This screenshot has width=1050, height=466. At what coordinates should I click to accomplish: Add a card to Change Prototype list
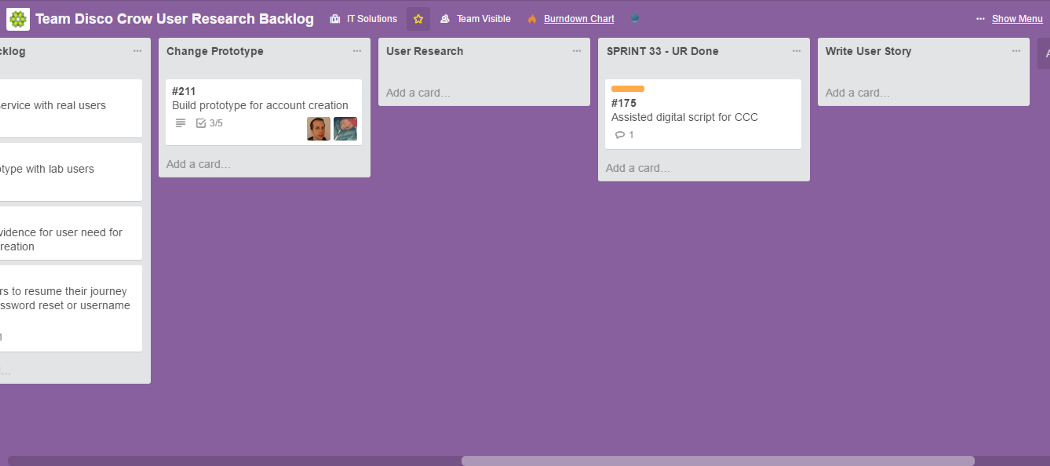(198, 164)
